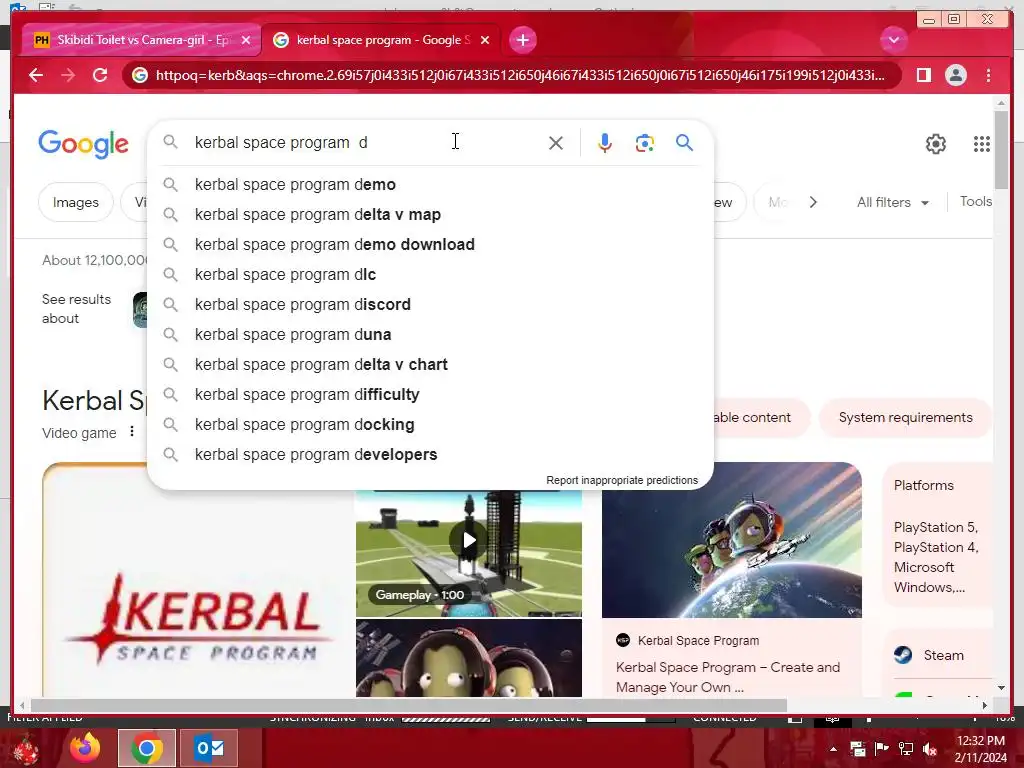Open Chrome's three-dot menu
This screenshot has height=768, width=1024.
tap(988, 75)
